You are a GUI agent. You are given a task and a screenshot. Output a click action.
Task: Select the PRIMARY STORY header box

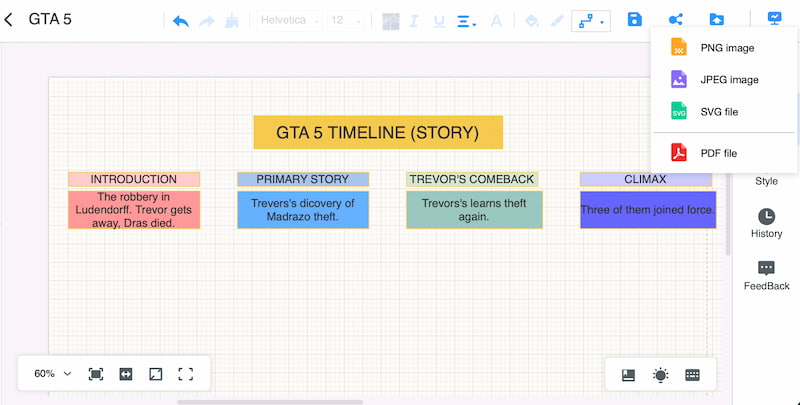303,179
